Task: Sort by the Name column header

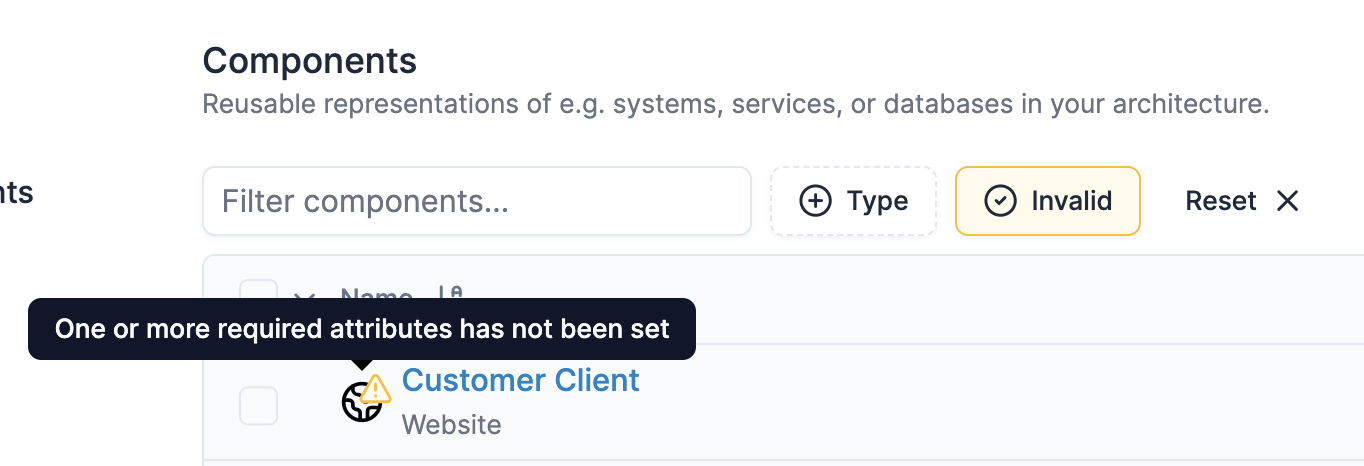Action: [x=377, y=292]
